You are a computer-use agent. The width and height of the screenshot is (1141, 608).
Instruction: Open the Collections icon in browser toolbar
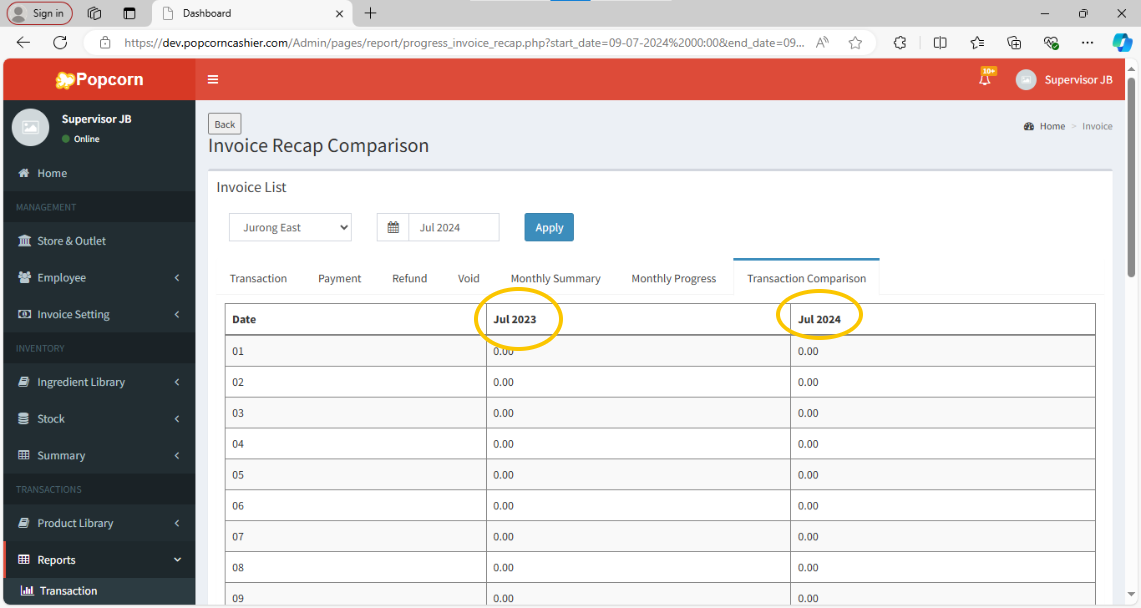click(1014, 43)
